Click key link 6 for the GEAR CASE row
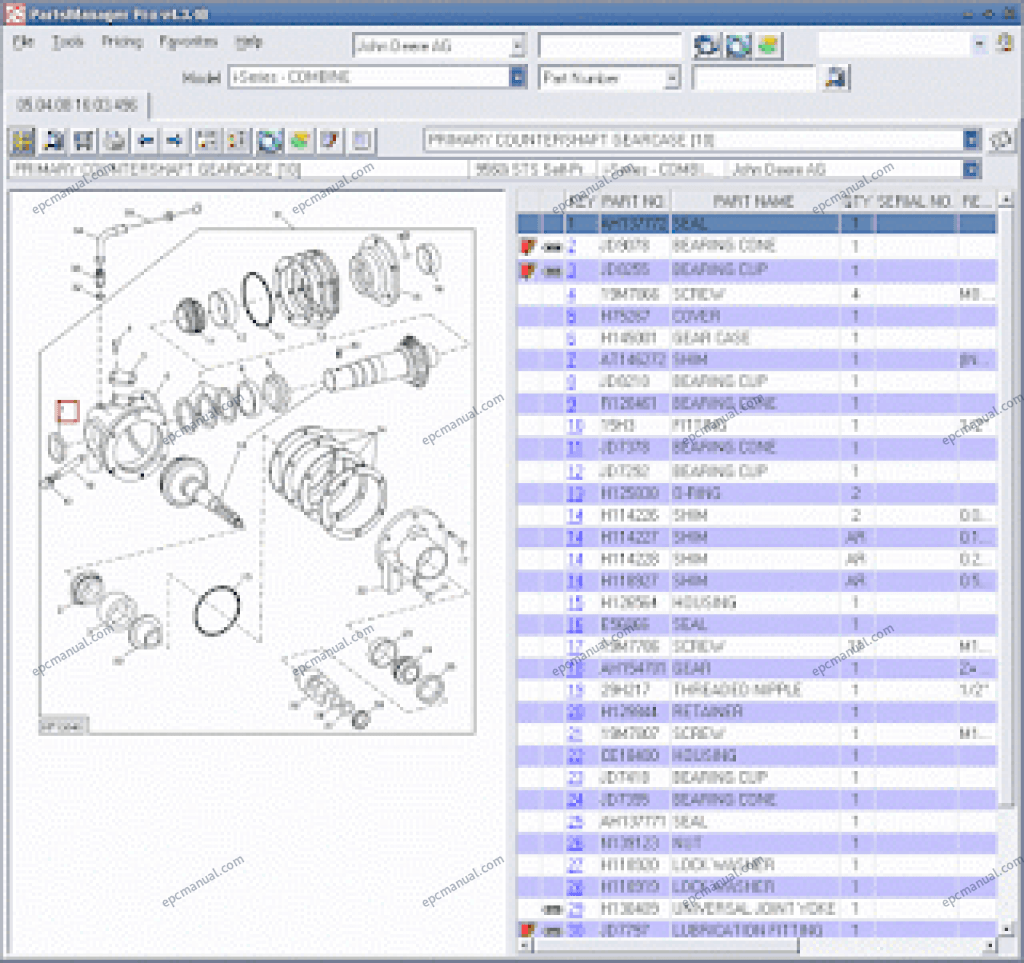 [x=571, y=338]
